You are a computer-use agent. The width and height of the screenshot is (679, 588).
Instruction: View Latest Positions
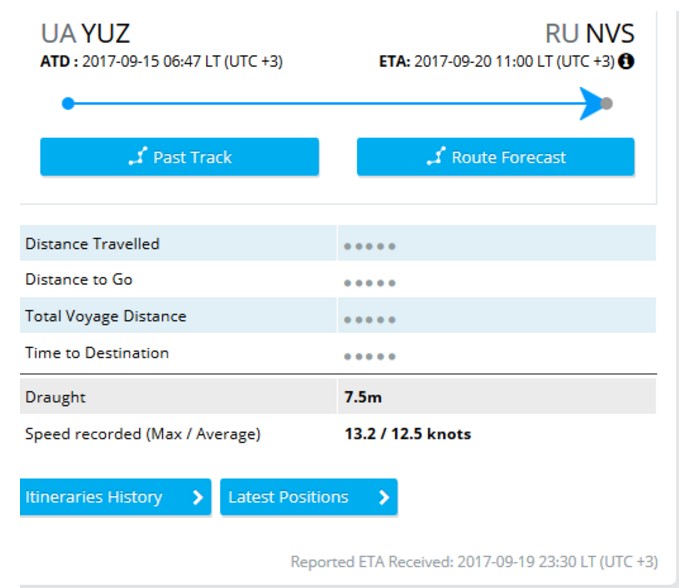308,497
